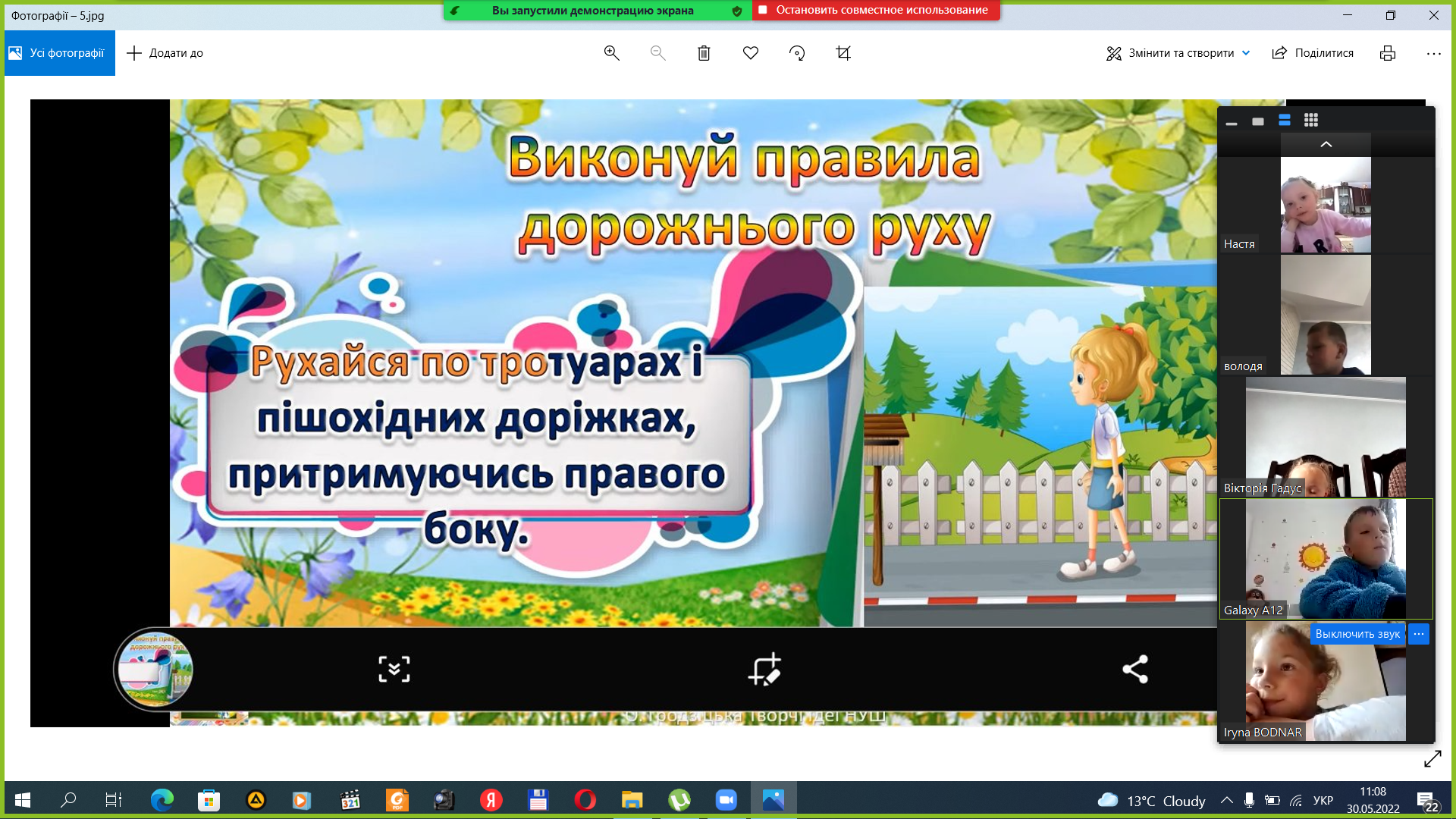The height and width of the screenshot is (819, 1456).
Task: Click the green screen-sharing status banner
Action: [592, 11]
